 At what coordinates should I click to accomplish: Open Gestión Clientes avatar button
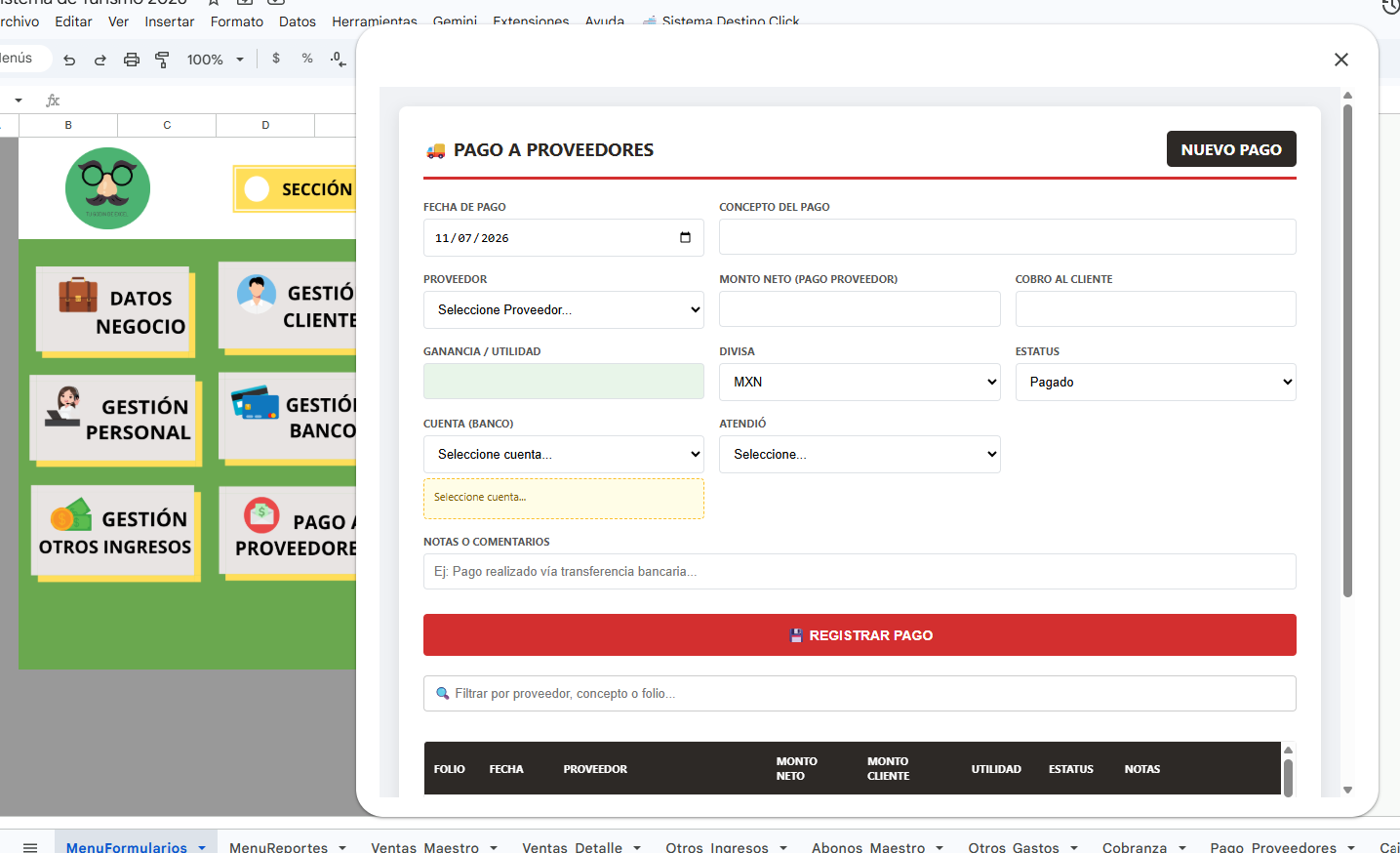(x=289, y=306)
